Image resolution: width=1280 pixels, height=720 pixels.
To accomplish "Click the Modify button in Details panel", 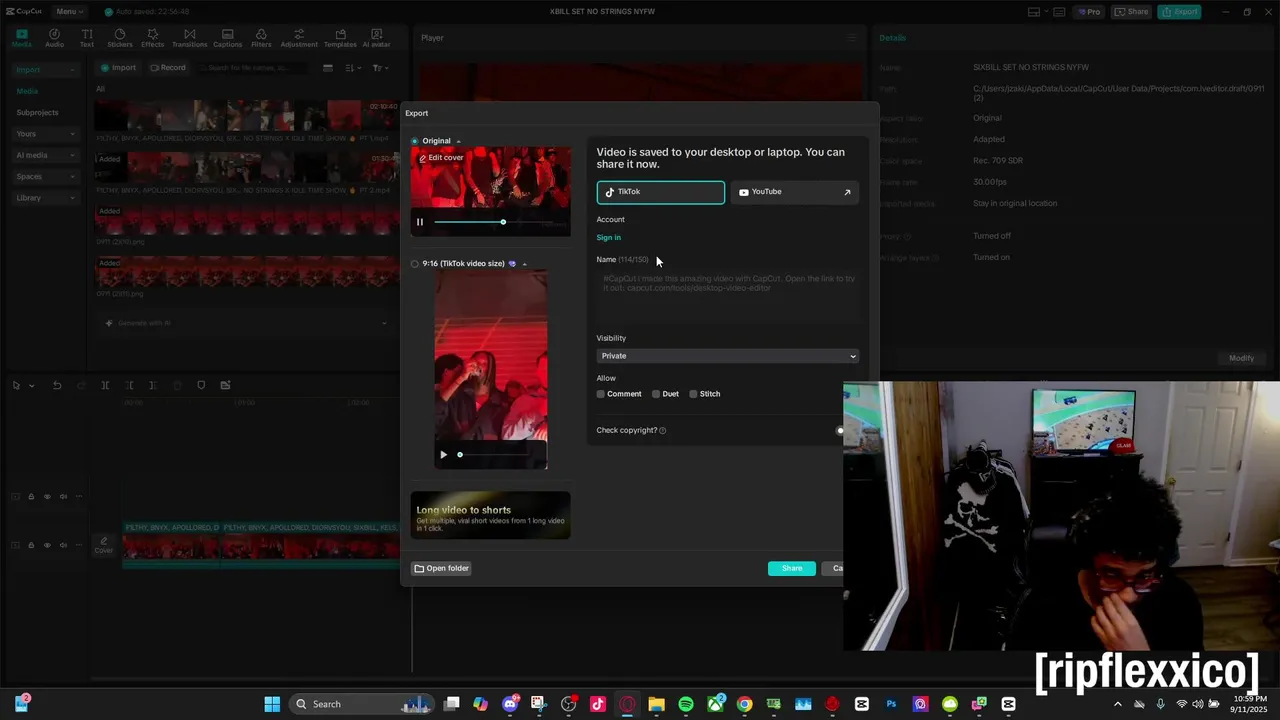I will tap(1241, 358).
